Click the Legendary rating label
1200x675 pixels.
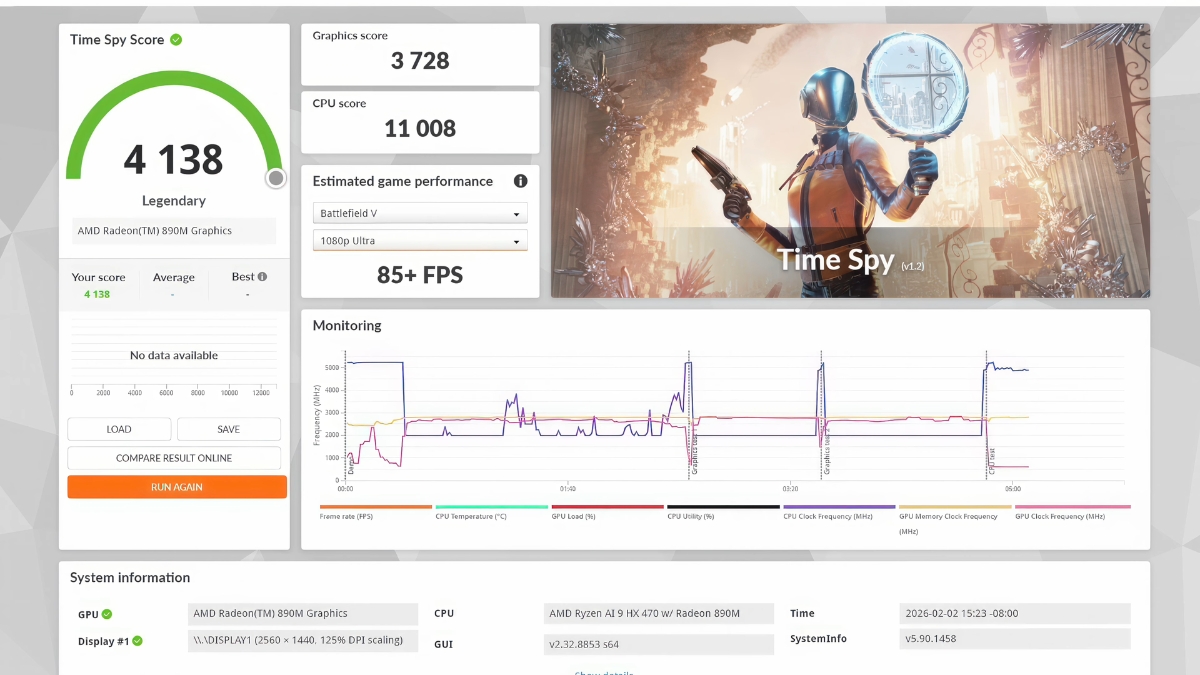[x=174, y=201]
